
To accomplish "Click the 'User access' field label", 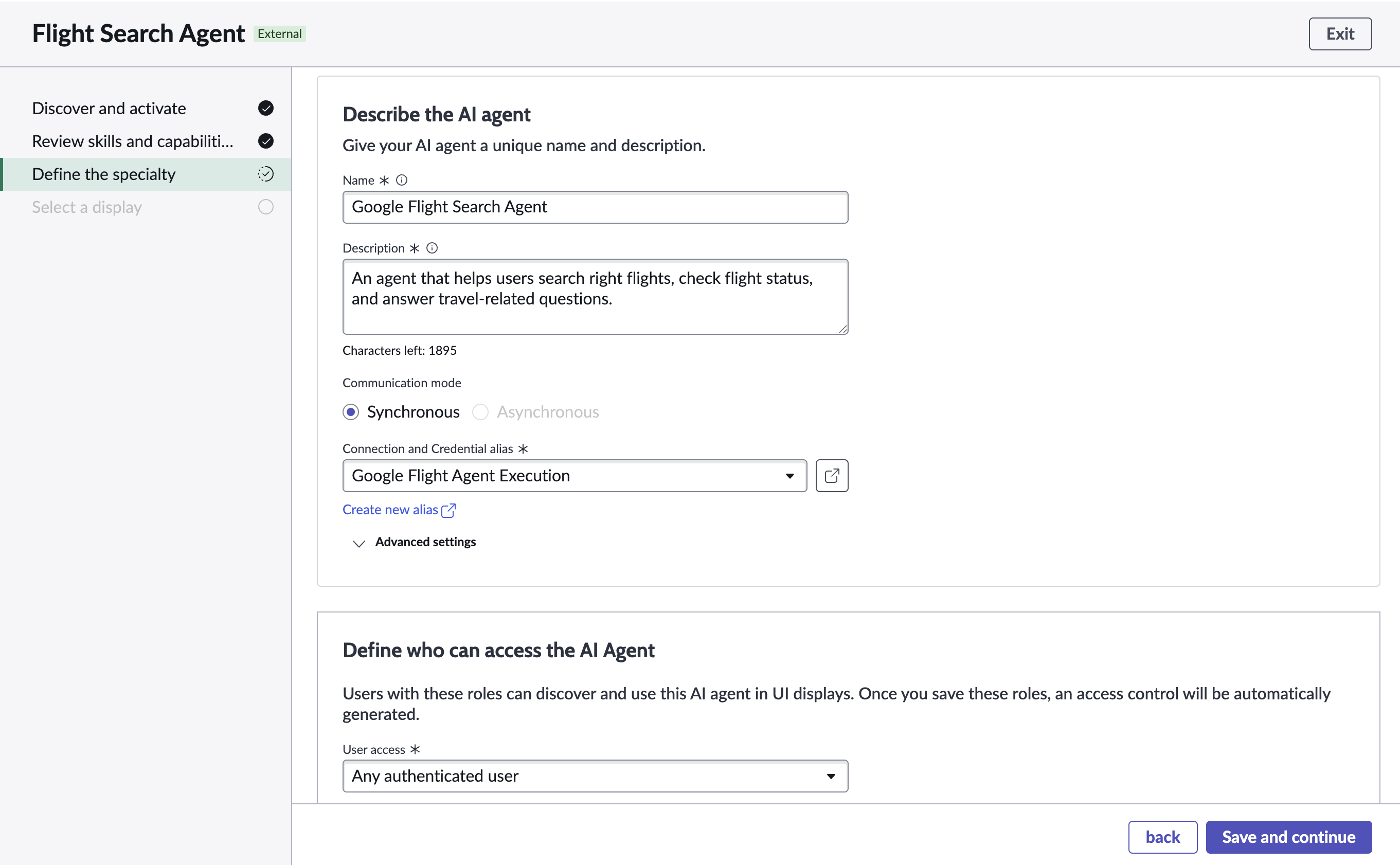I will [x=373, y=749].
